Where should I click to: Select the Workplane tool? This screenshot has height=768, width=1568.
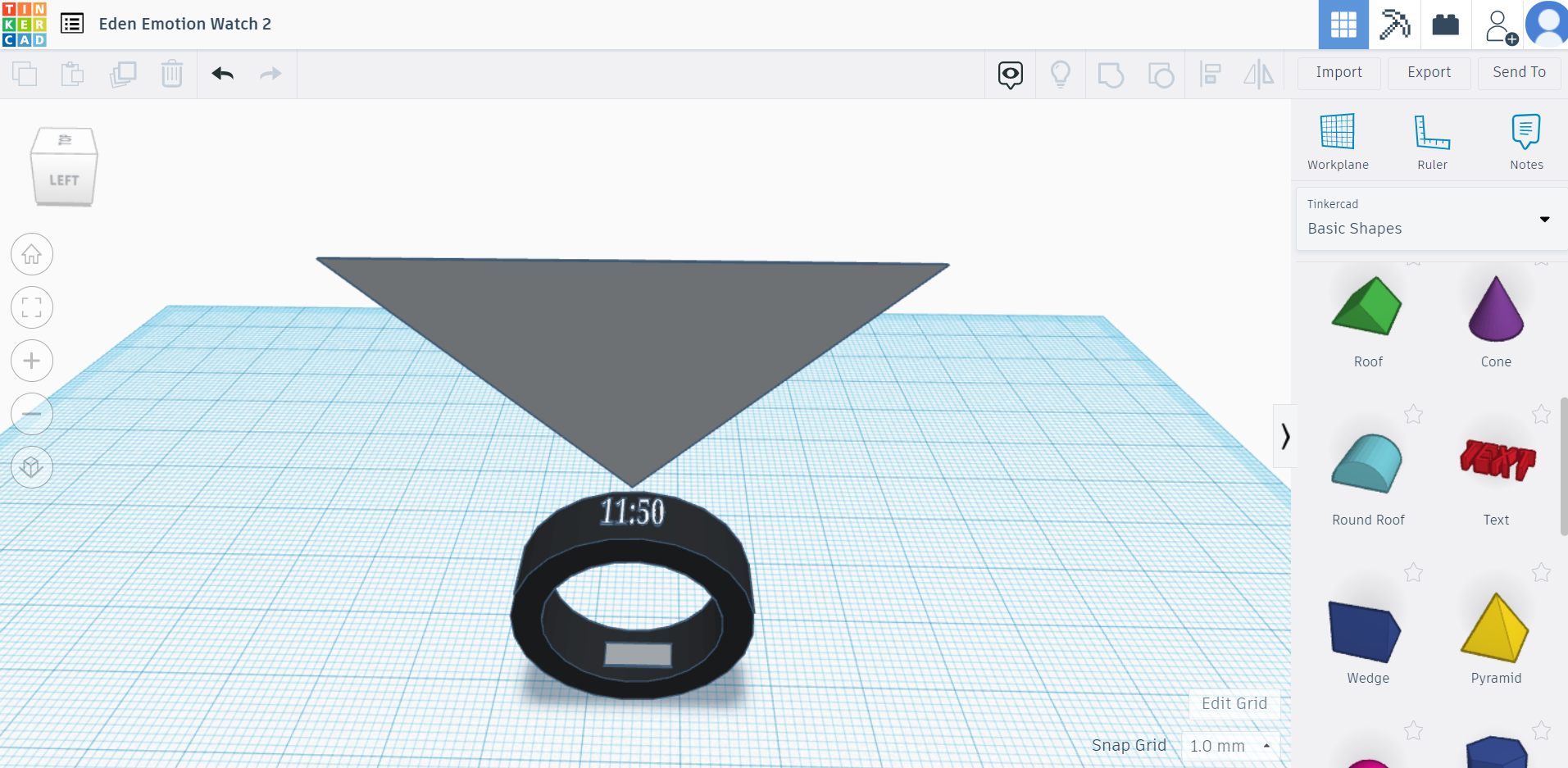1338,141
